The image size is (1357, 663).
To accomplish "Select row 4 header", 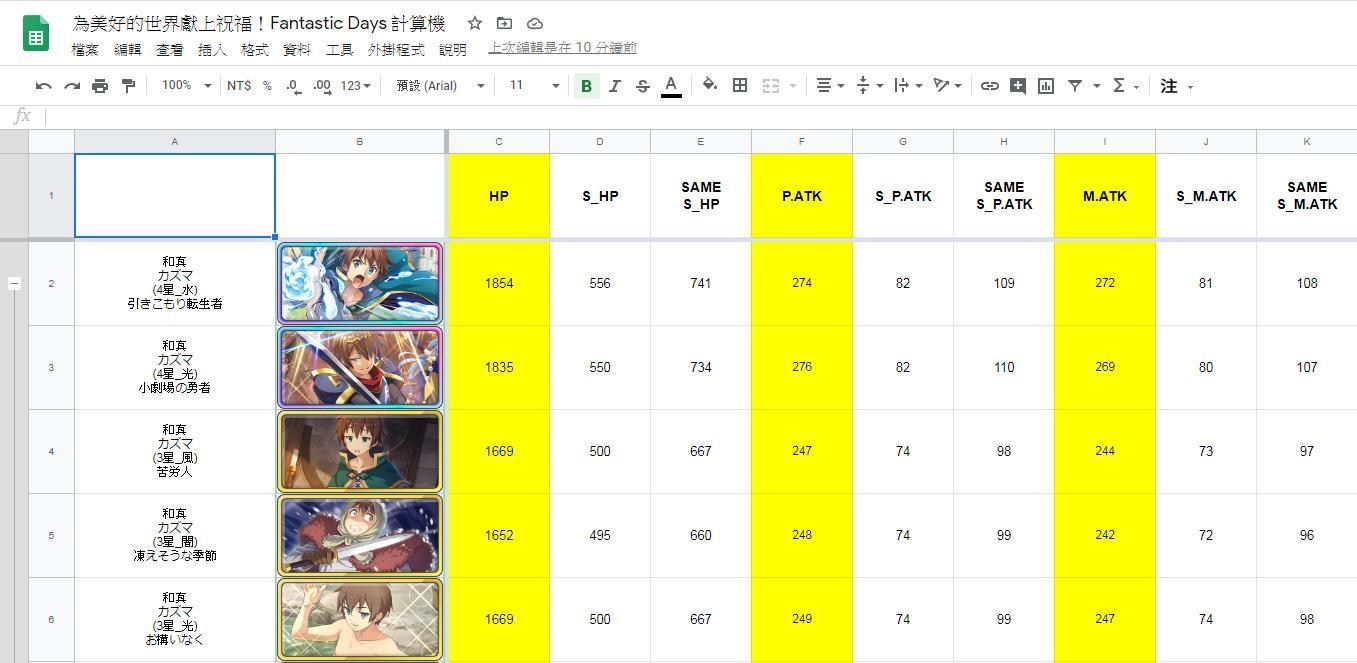I will 51,452.
